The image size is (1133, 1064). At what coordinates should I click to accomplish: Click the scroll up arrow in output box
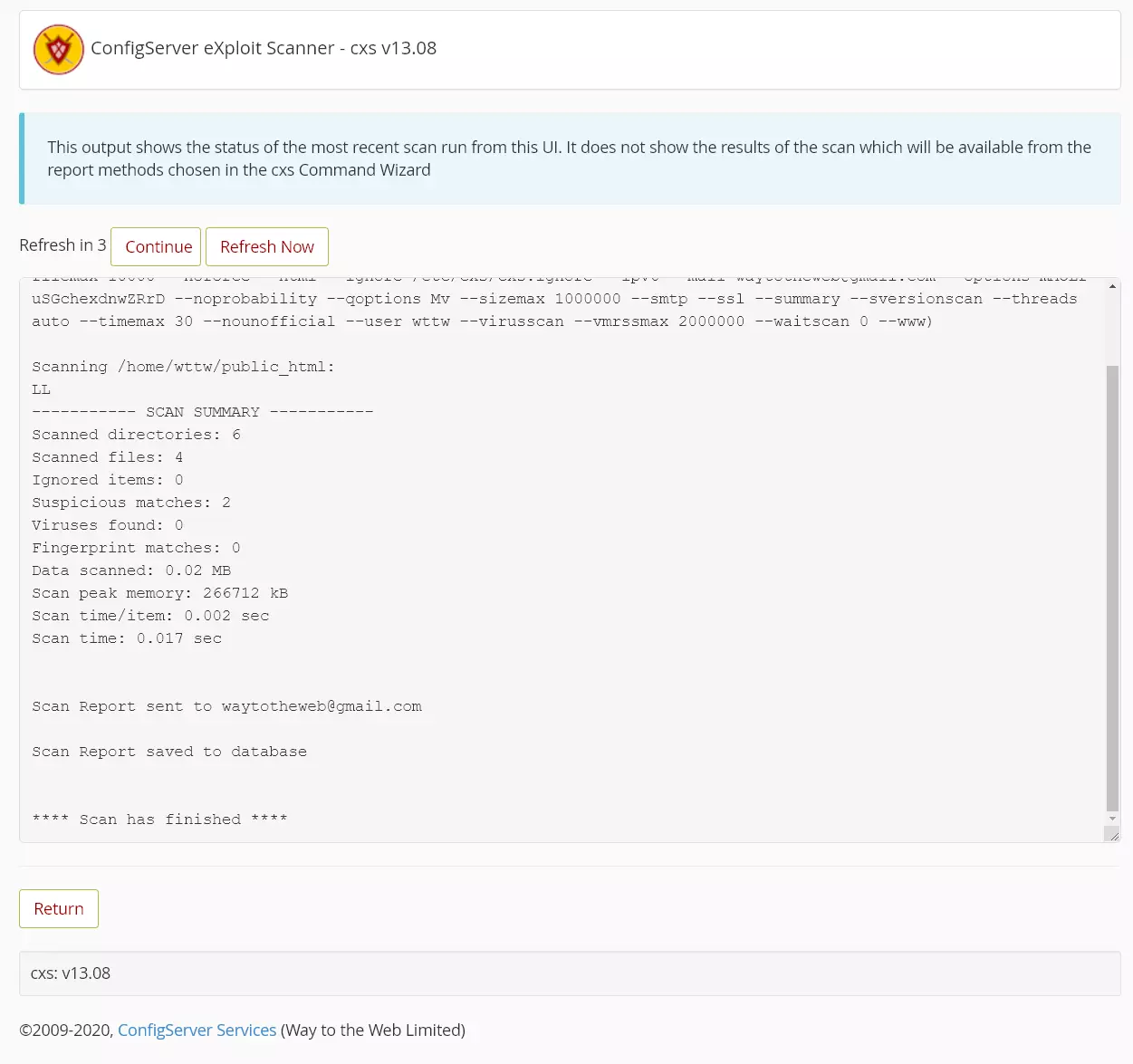coord(1112,286)
